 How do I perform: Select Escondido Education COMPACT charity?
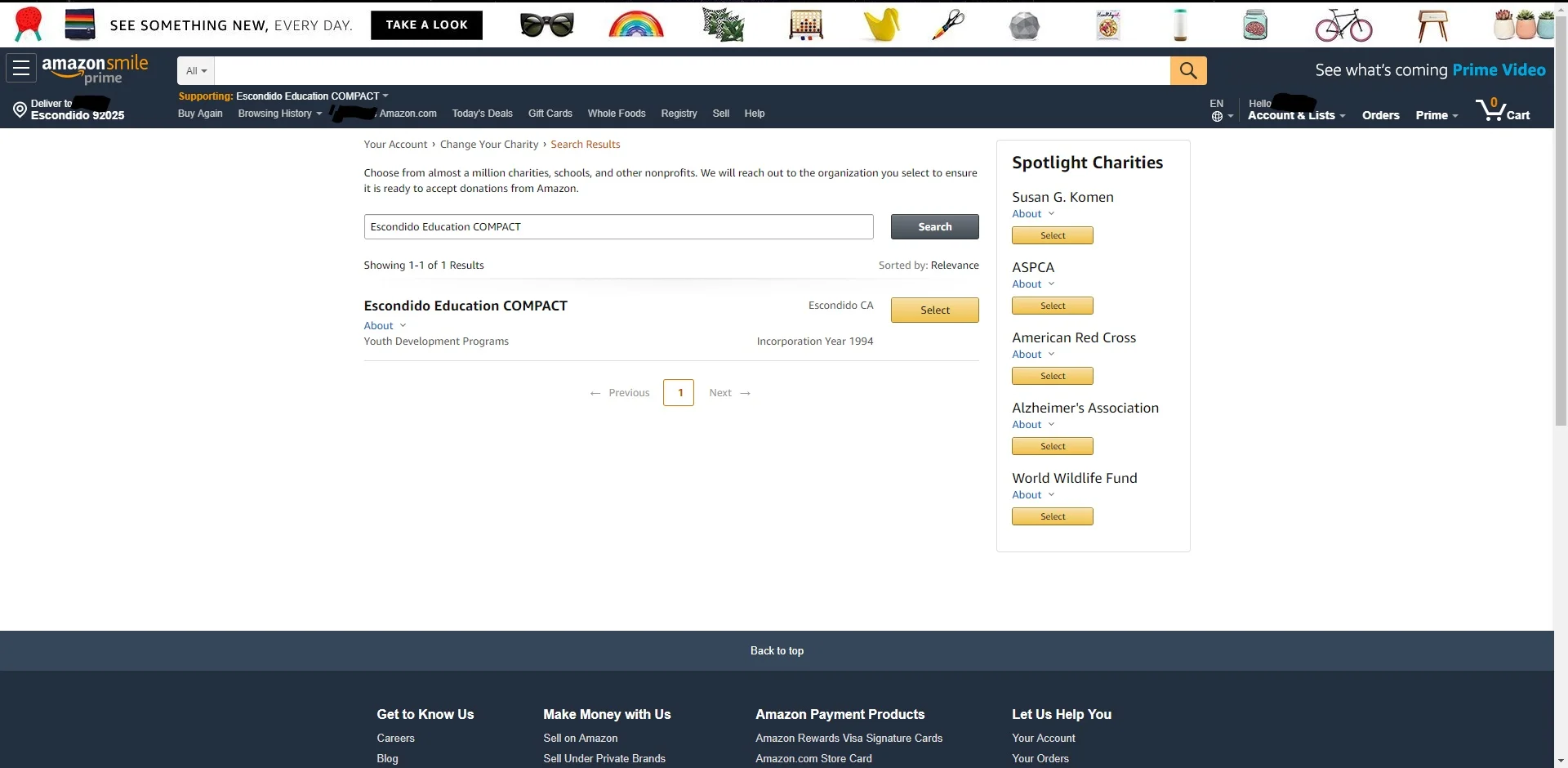point(935,310)
